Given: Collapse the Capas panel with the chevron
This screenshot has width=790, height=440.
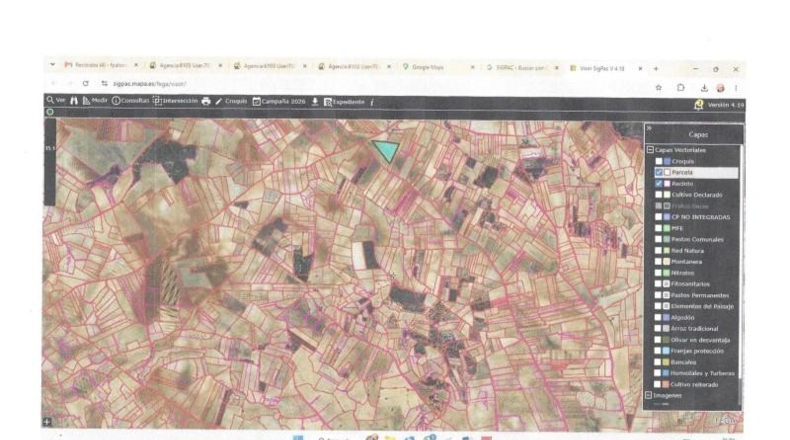Looking at the screenshot, I should (x=649, y=128).
